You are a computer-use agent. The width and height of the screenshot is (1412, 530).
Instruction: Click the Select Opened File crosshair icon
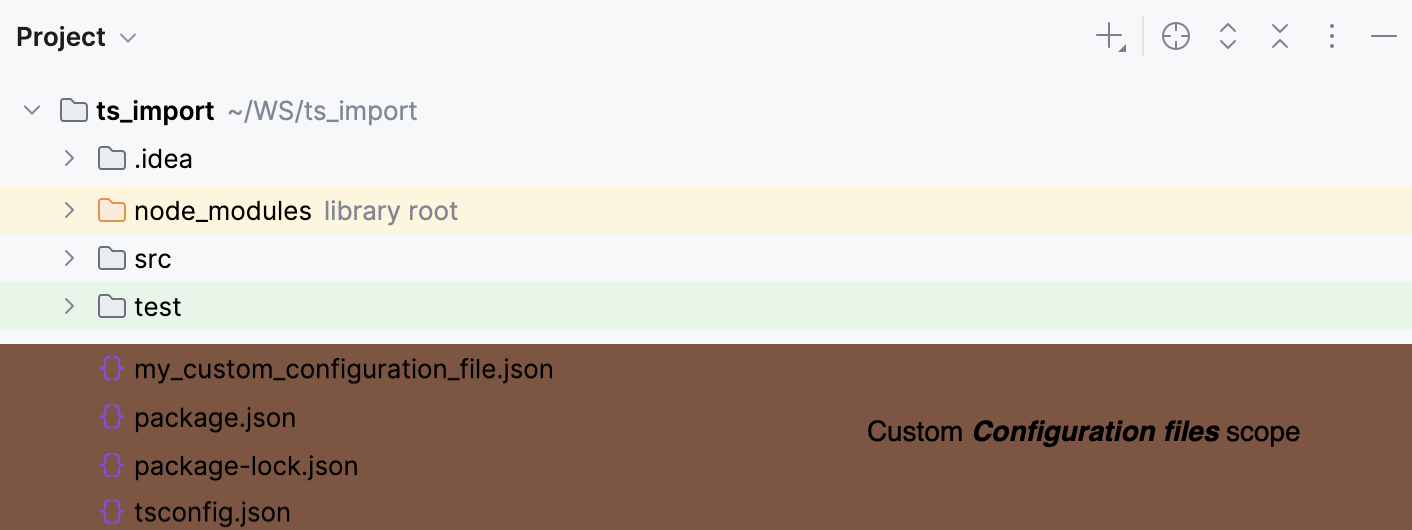1176,38
